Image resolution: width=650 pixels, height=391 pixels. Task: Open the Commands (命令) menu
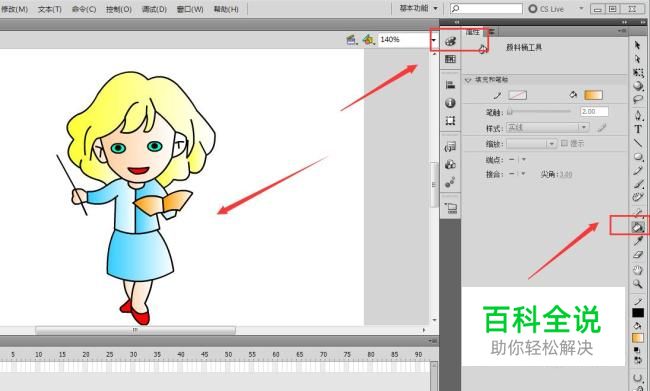click(x=84, y=9)
